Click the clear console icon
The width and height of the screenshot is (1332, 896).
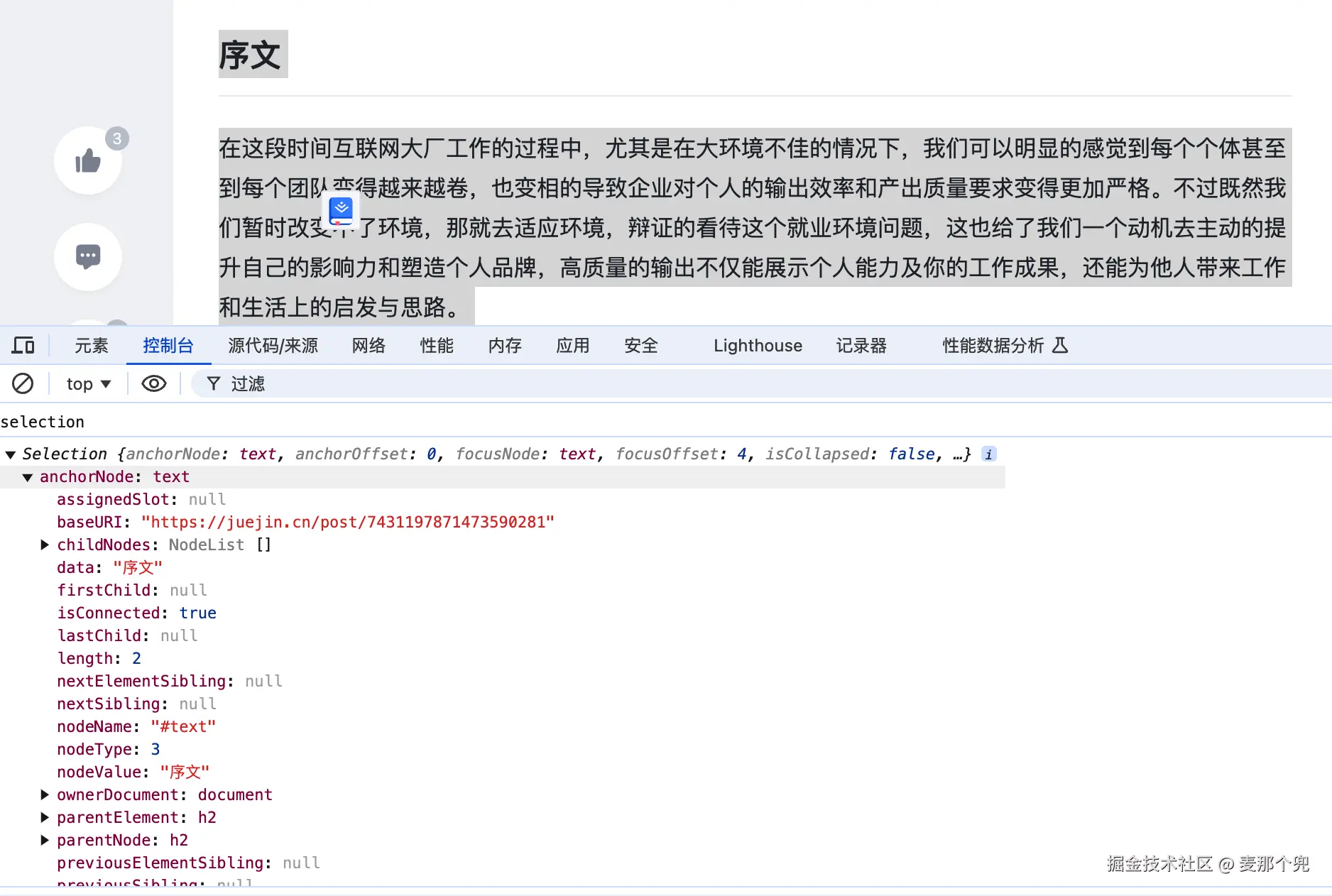coord(23,383)
